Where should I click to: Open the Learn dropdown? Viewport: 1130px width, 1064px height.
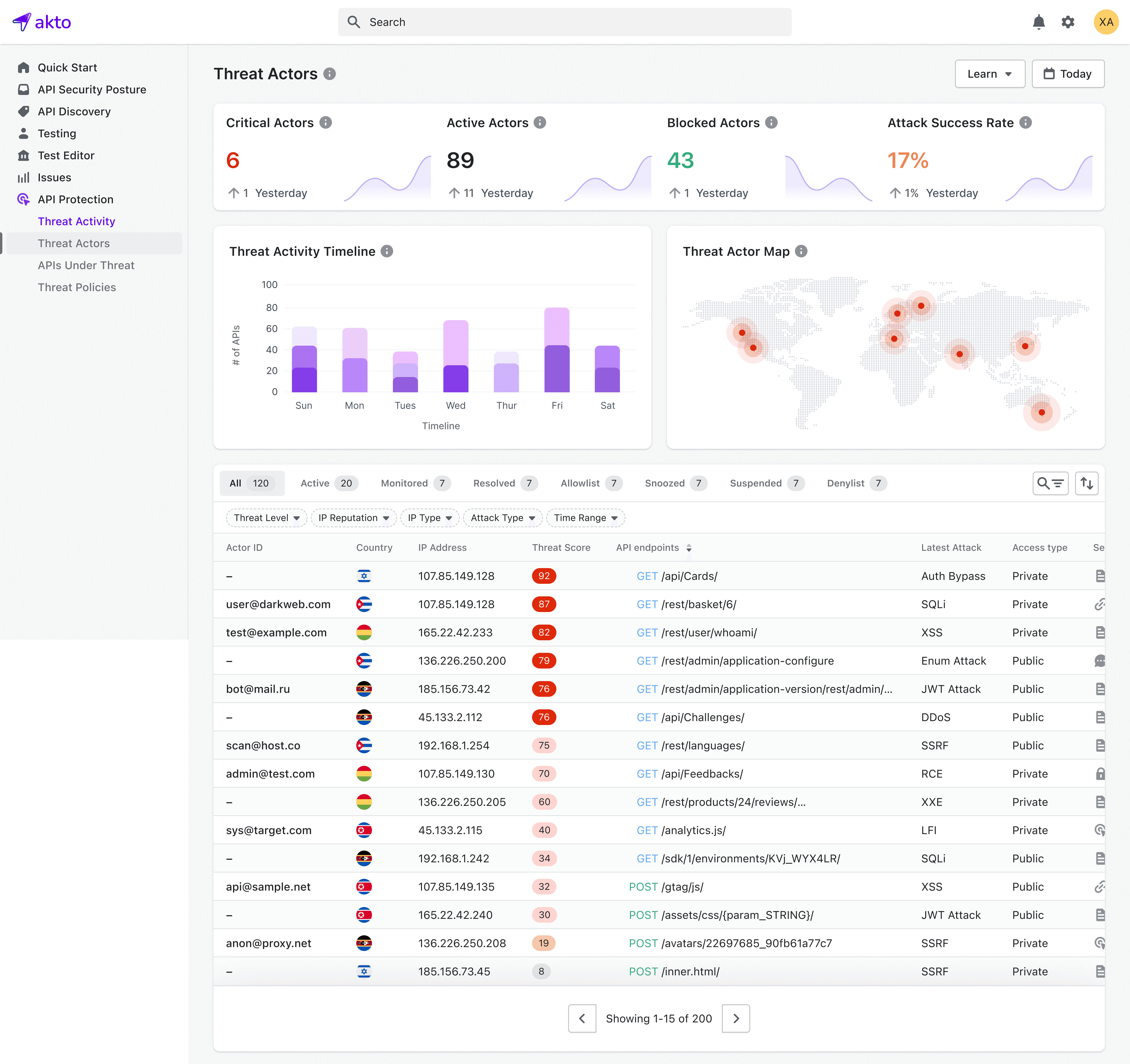990,74
